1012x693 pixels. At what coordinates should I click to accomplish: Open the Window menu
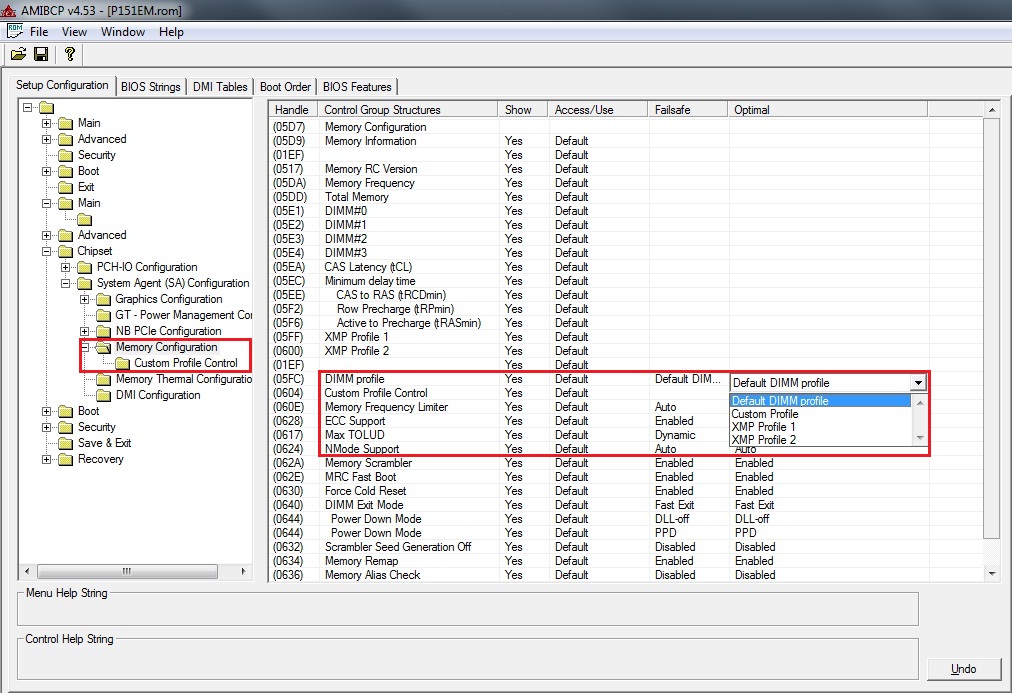click(122, 32)
